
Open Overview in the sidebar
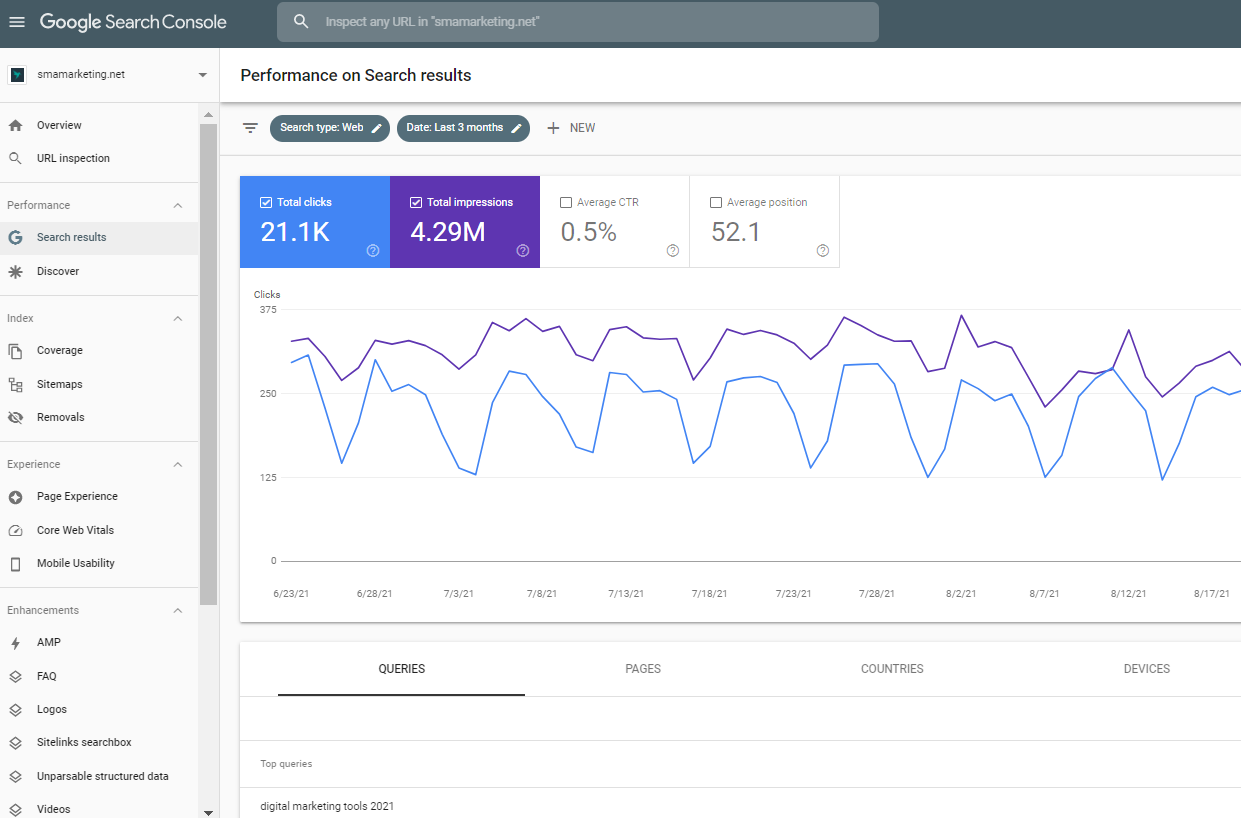(x=99, y=125)
